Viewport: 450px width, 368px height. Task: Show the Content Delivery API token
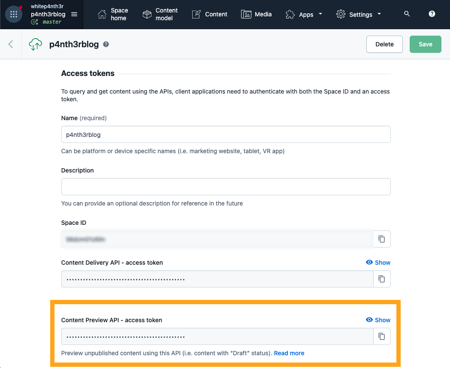coord(378,263)
